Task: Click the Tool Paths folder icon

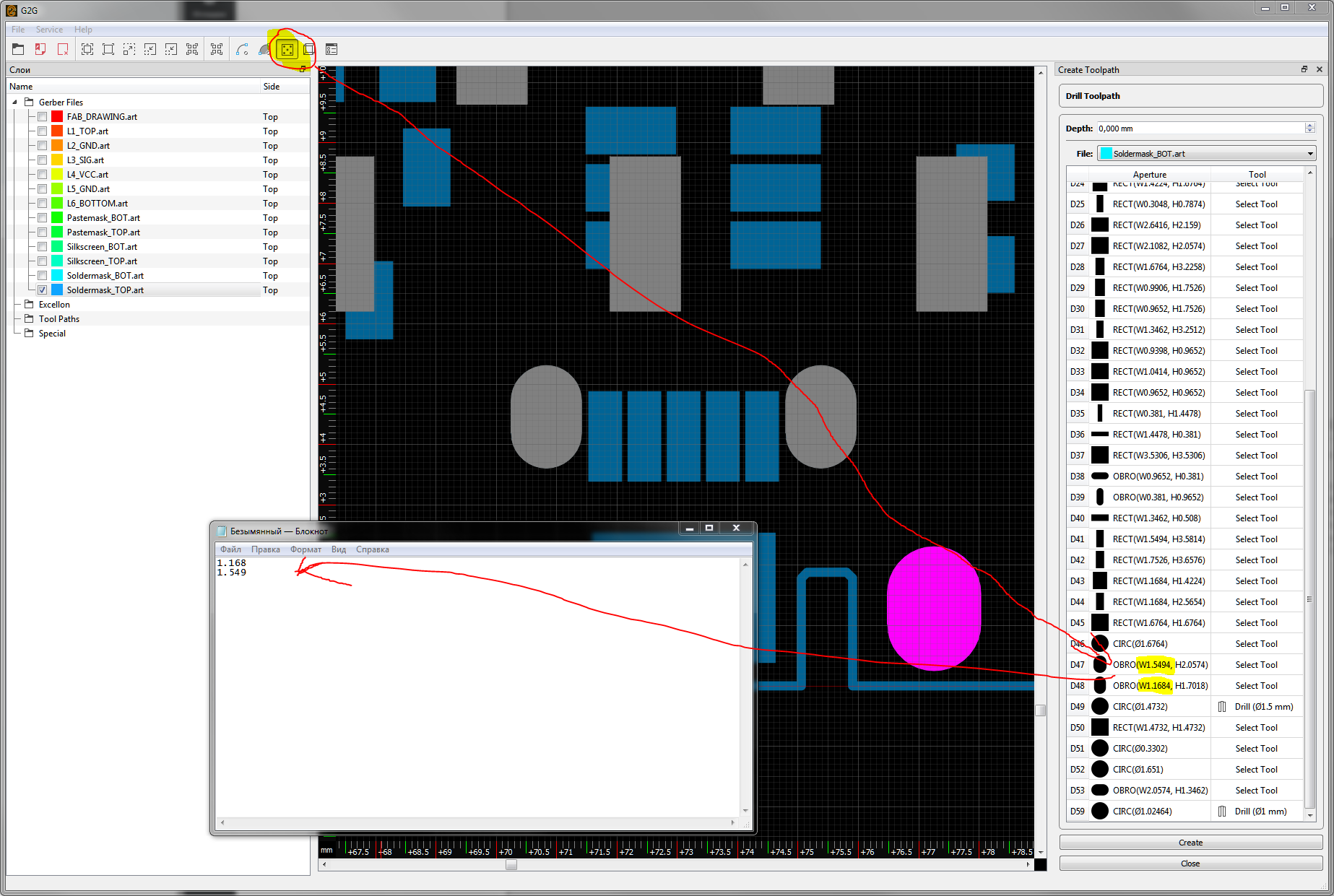Action: 29,318
